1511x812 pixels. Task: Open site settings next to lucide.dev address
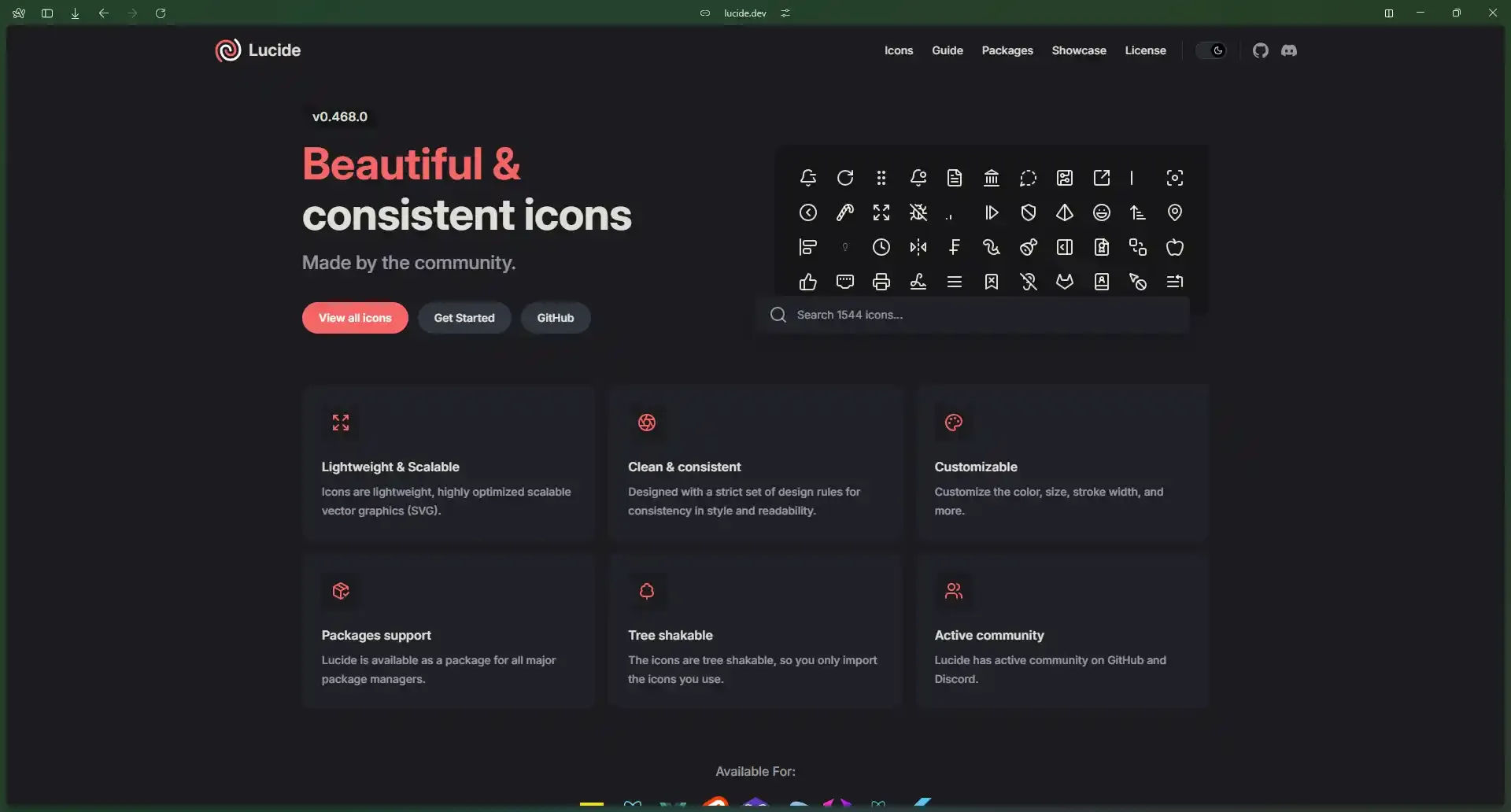click(785, 13)
